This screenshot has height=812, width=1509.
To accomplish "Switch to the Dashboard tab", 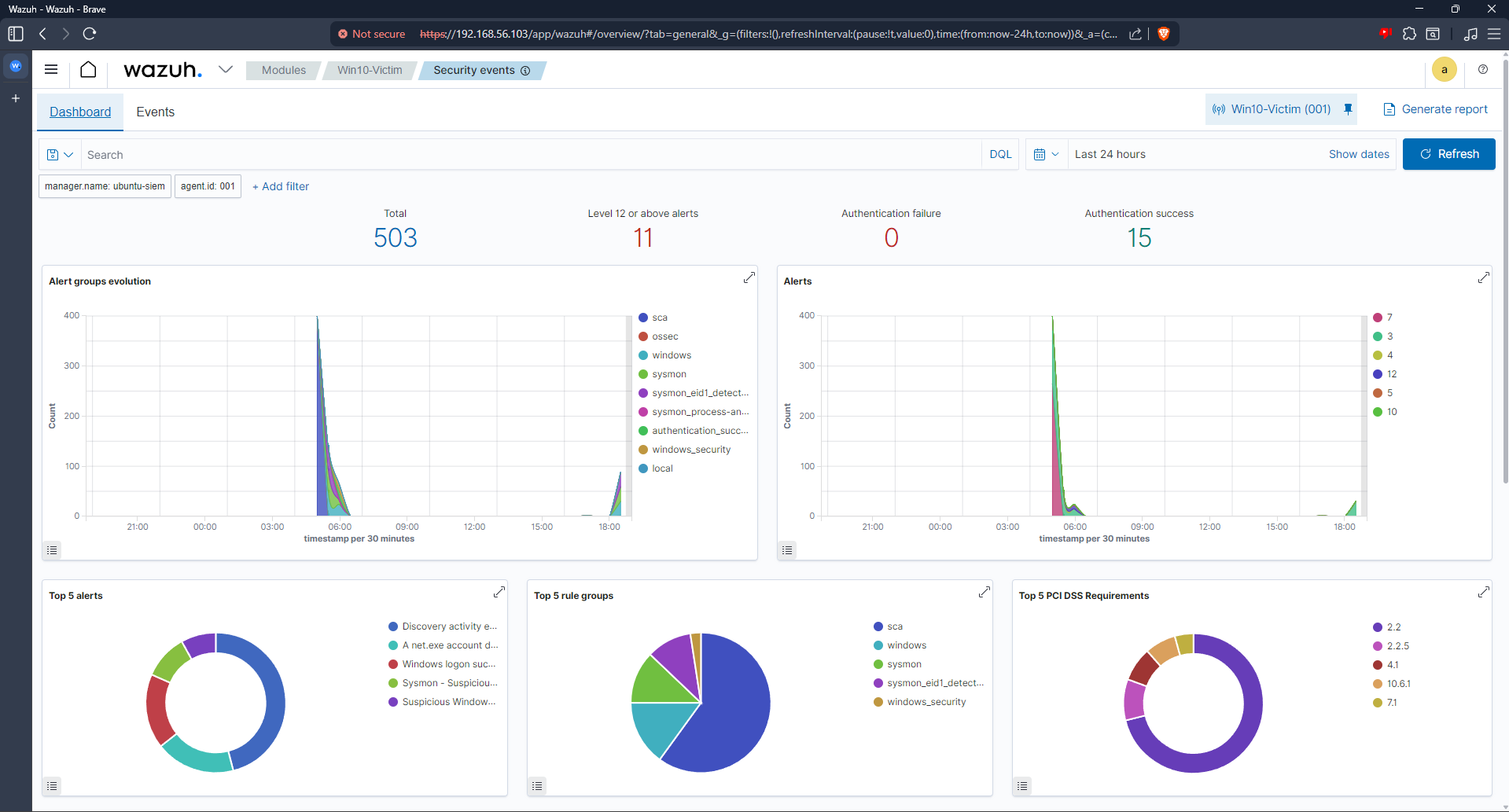I will [80, 112].
